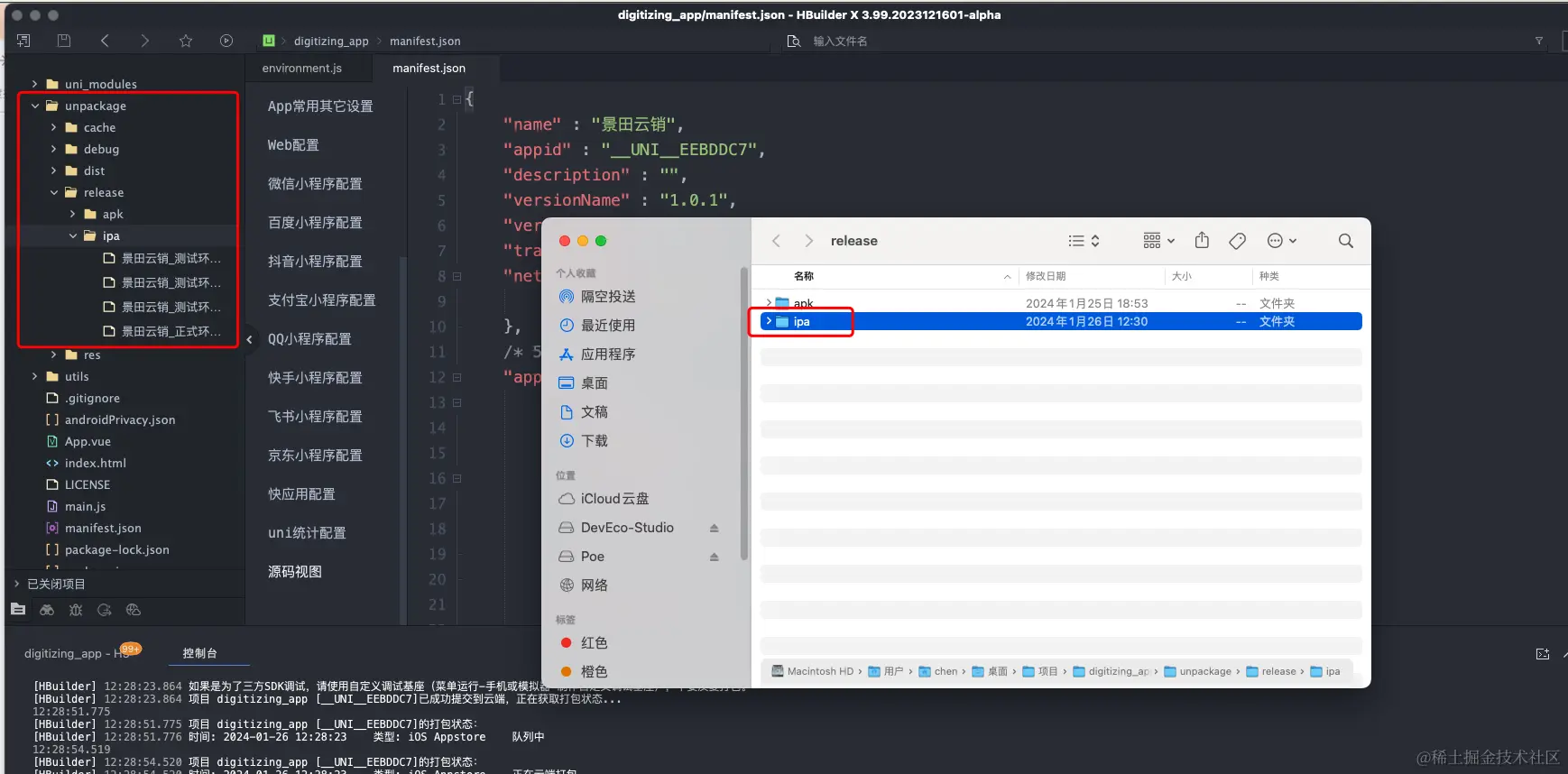Eject the DevEco-Studio volume
The width and height of the screenshot is (1568, 774).
[x=715, y=528]
